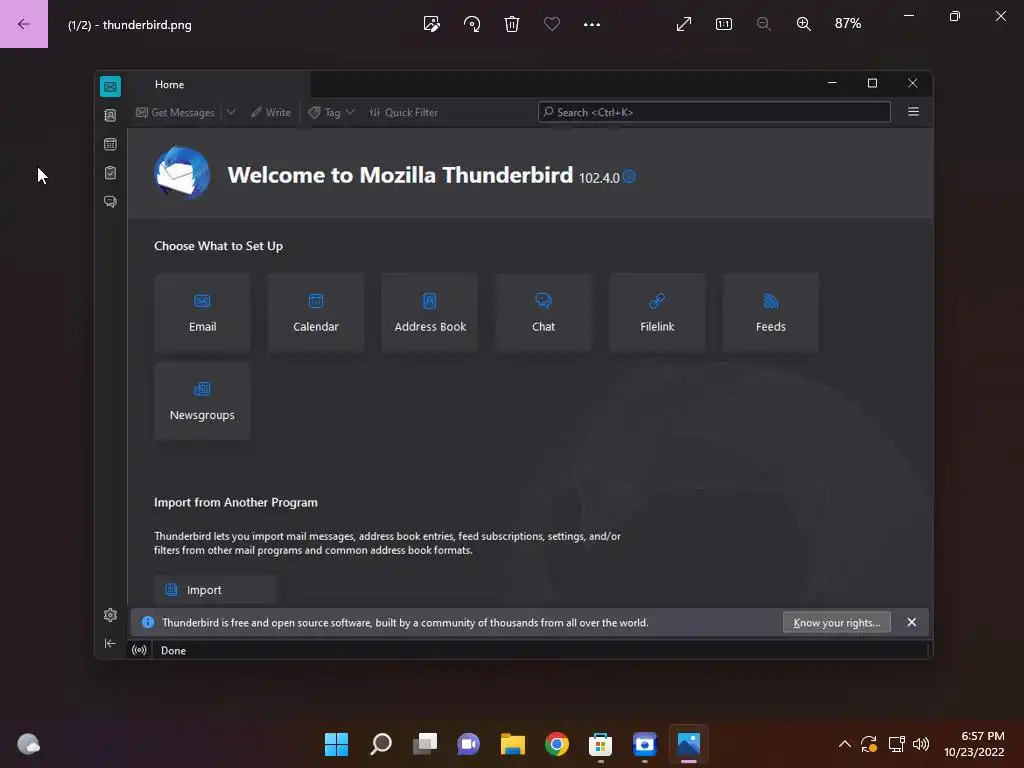This screenshot has width=1024, height=768.
Task: Open the clock showing 6:57 PM
Action: pyautogui.click(x=974, y=744)
